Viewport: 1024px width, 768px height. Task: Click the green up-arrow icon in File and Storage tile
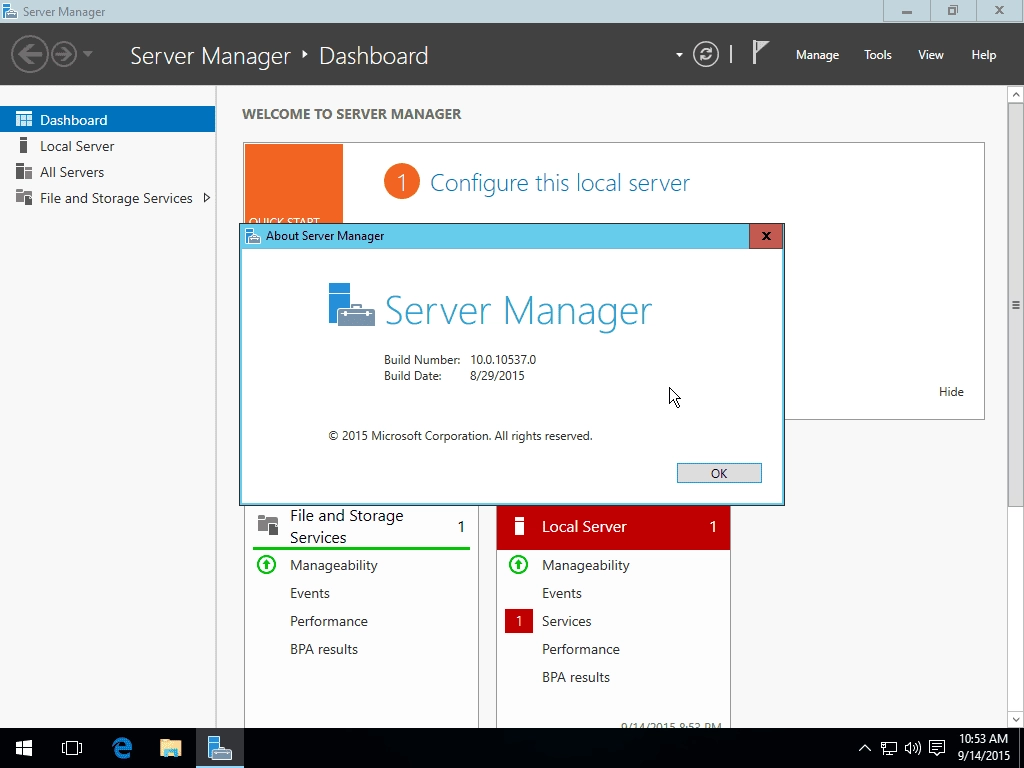[266, 564]
